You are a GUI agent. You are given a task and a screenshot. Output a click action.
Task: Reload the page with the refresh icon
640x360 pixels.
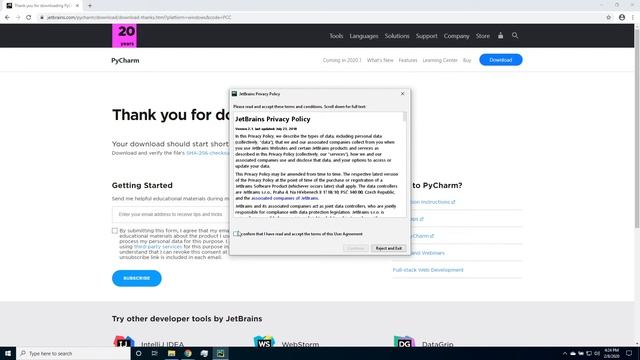coord(29,18)
